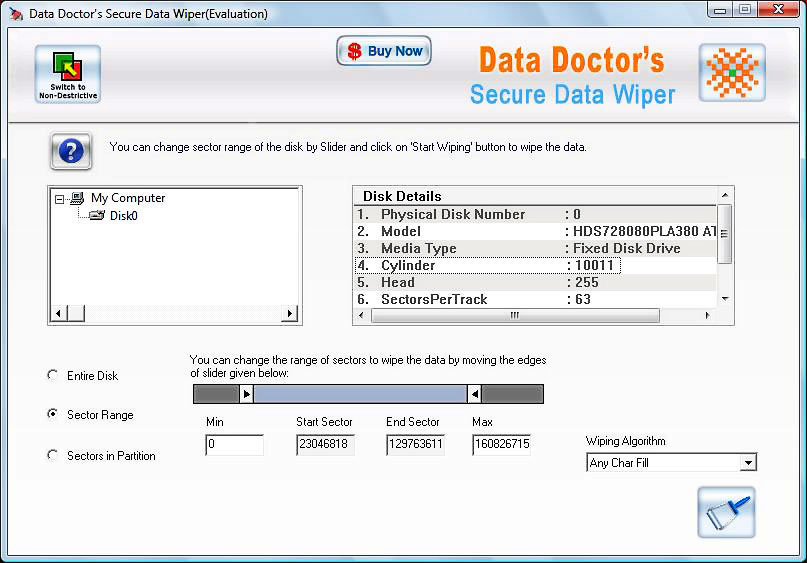Select the Media Type row
Viewport: 807px width, 563px height.
pos(535,248)
